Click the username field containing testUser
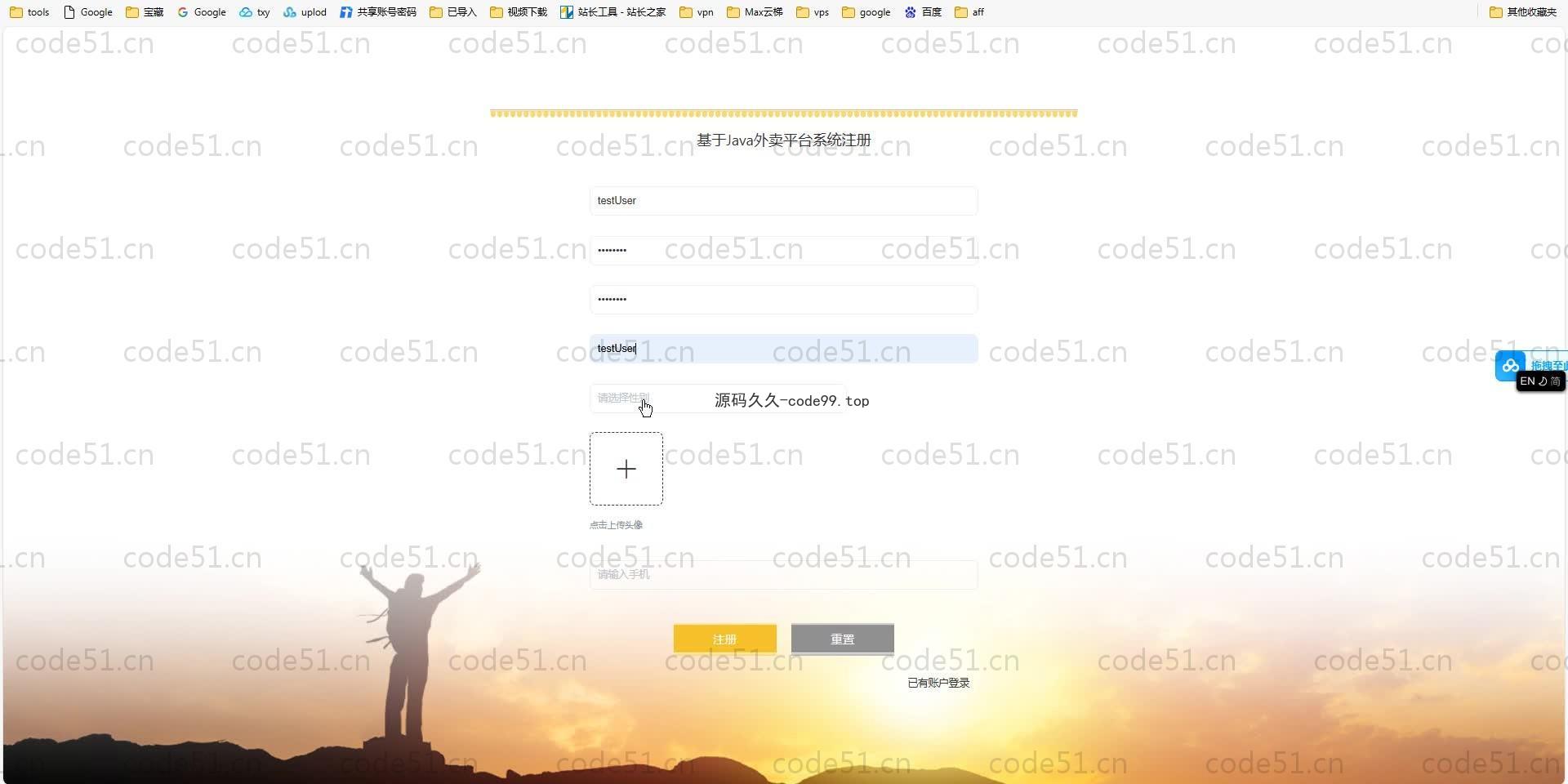This screenshot has height=784, width=1568. (x=783, y=201)
